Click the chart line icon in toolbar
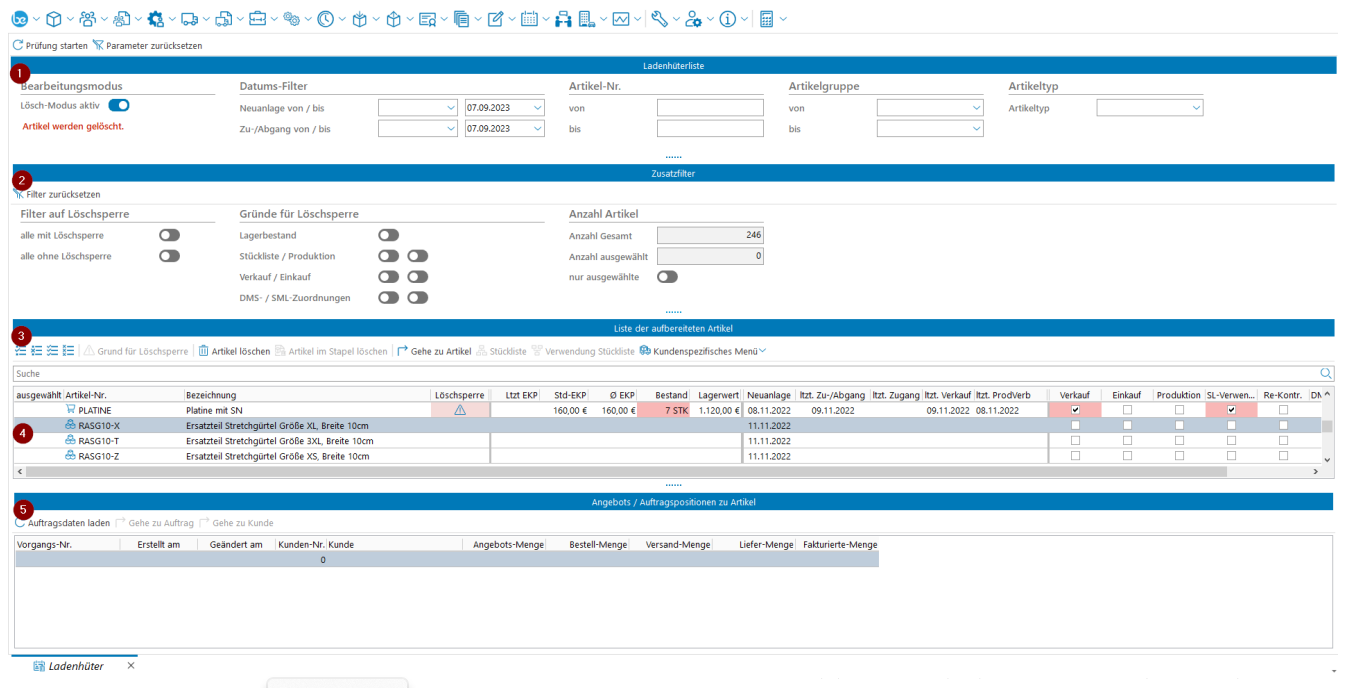This screenshot has height=688, width=1349. 621,19
